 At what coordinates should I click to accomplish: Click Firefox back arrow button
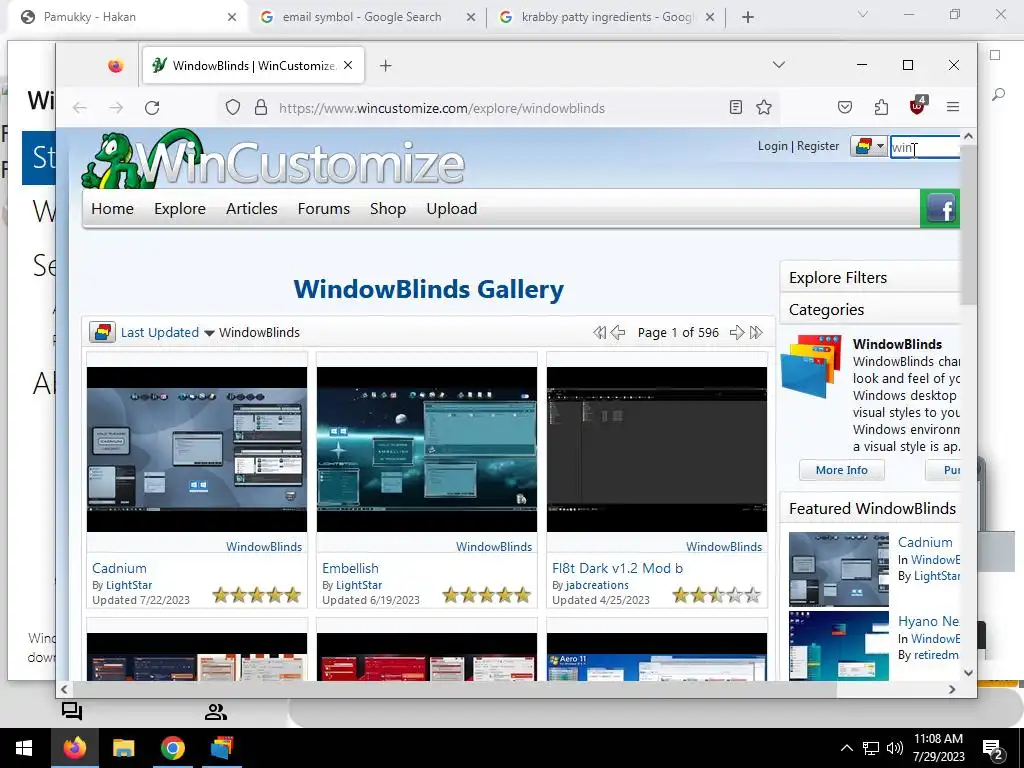pos(80,108)
